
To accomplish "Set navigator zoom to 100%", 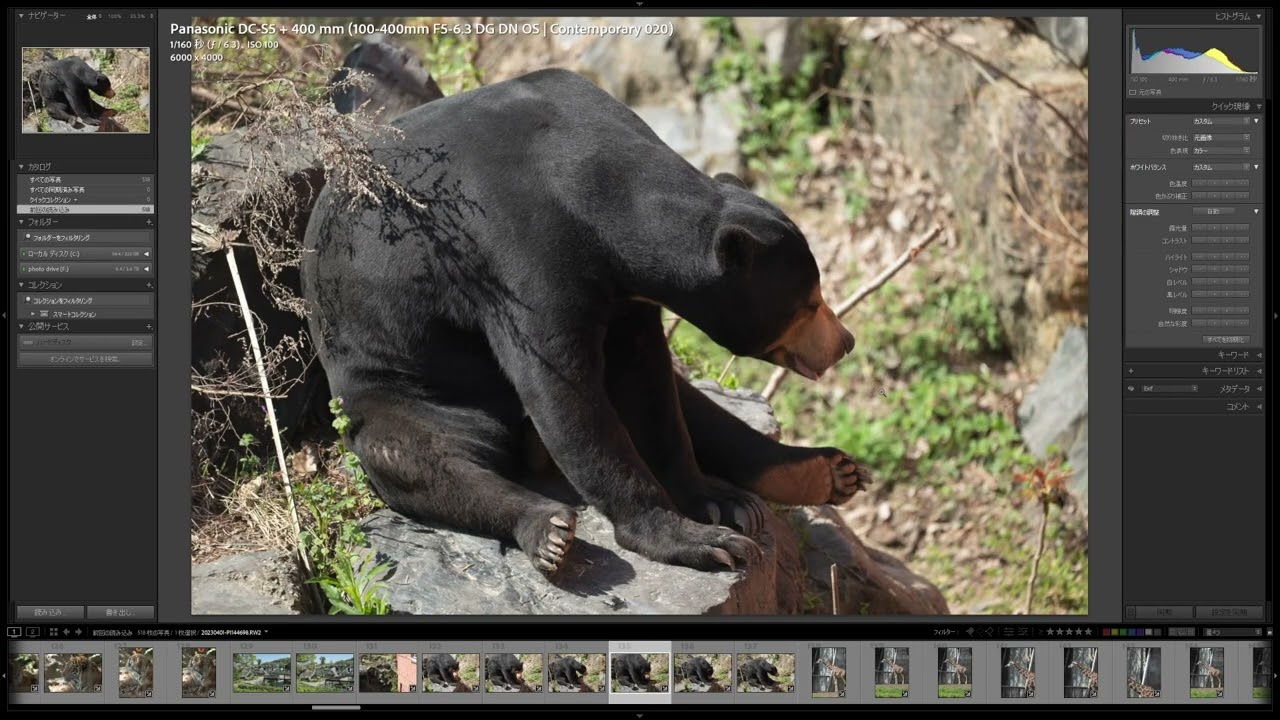I will [x=114, y=17].
